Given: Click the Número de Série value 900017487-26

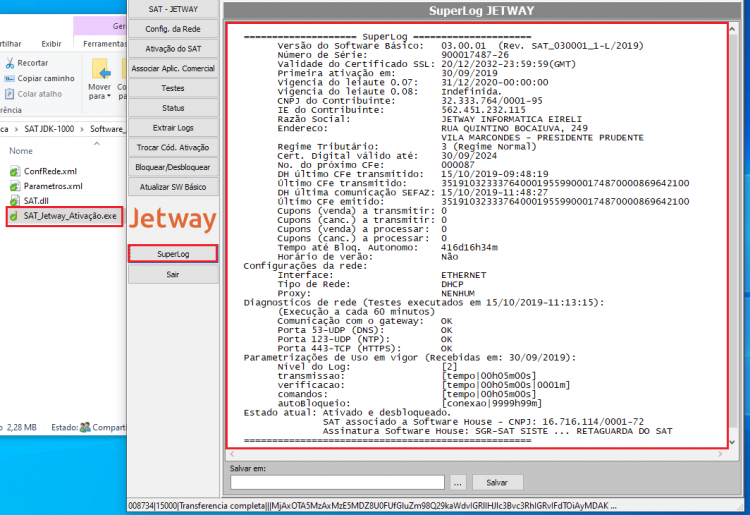Looking at the screenshot, I should tap(474, 55).
